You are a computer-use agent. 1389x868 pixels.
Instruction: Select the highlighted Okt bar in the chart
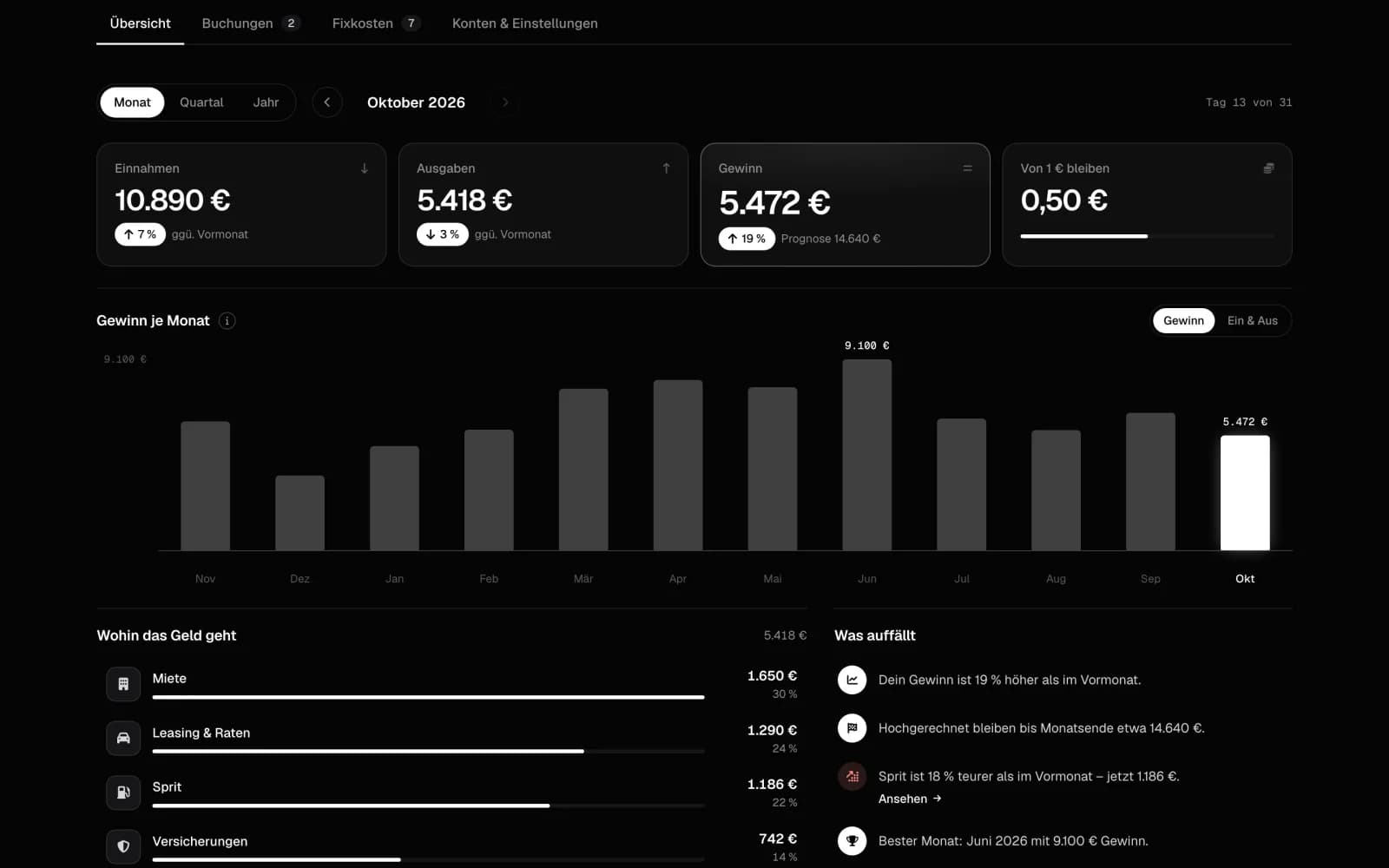pos(1245,493)
